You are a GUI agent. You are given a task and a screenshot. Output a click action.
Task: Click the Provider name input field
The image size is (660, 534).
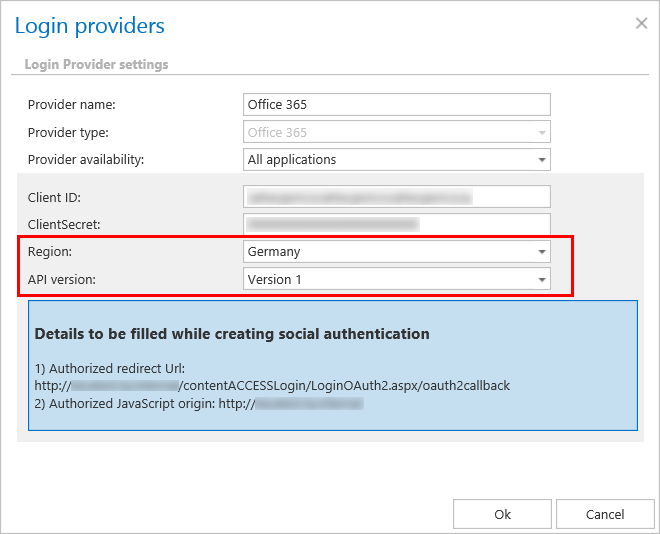397,105
